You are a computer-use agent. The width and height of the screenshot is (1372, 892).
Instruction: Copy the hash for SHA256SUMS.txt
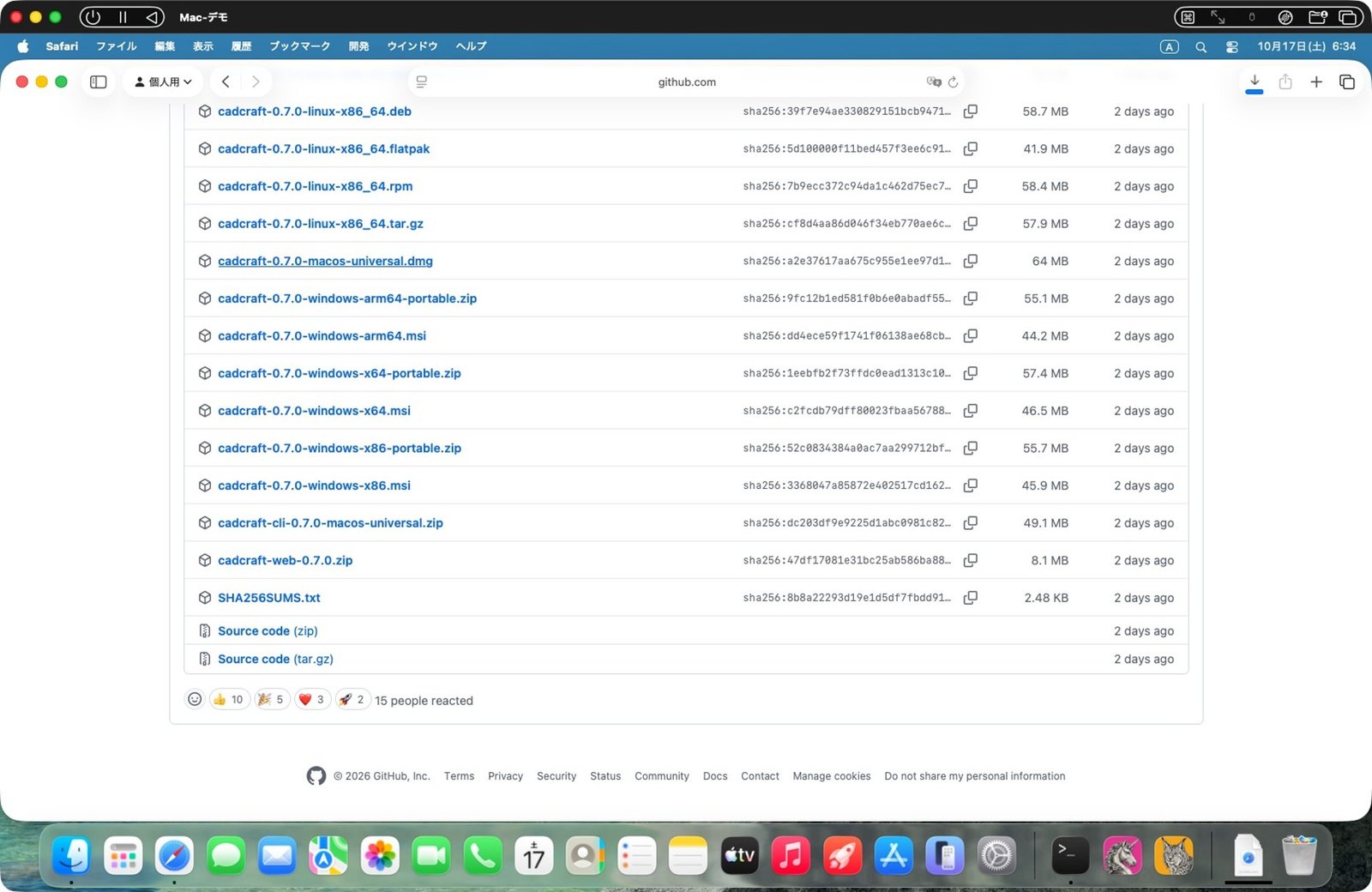pyautogui.click(x=970, y=598)
